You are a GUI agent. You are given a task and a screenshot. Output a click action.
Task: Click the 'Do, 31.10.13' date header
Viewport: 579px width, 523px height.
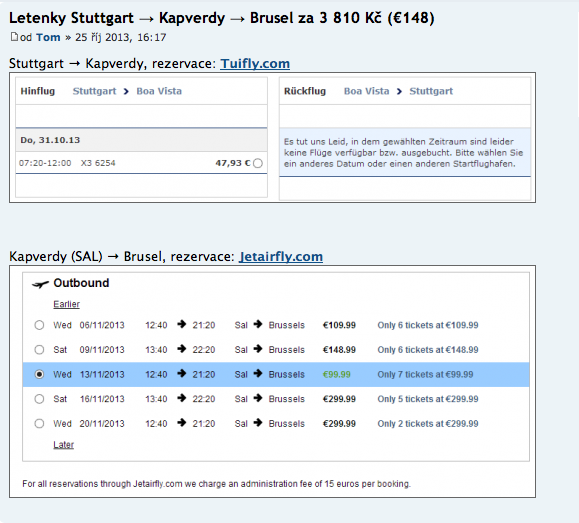click(x=50, y=140)
